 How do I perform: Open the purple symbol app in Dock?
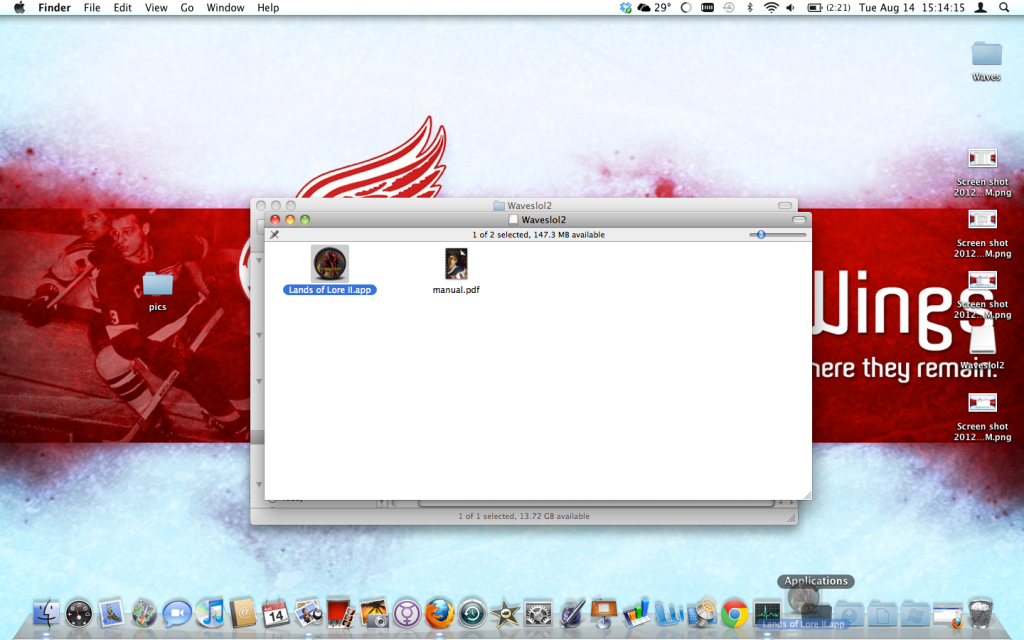pyautogui.click(x=407, y=614)
